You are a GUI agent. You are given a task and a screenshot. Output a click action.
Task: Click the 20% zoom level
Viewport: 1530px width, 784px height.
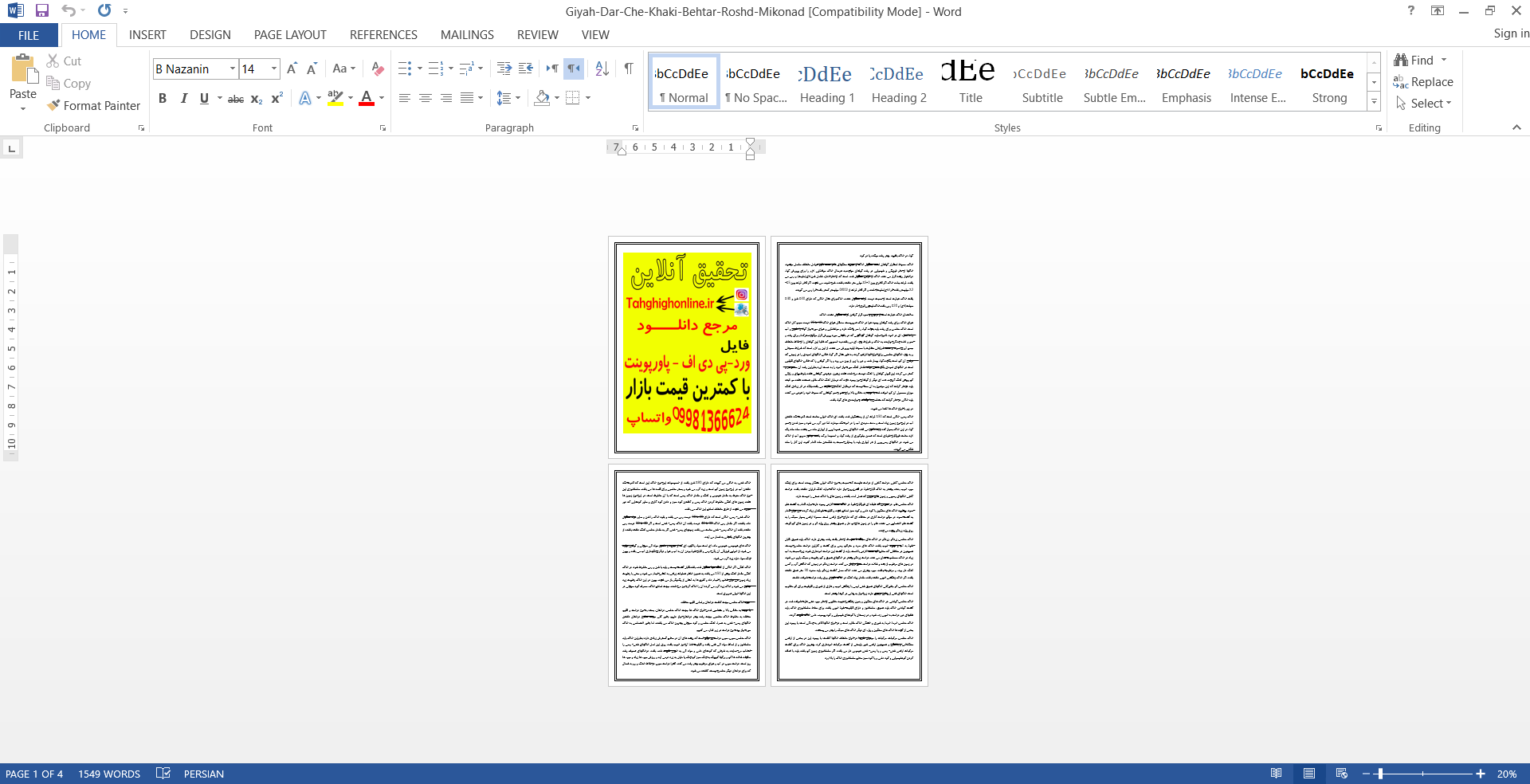[x=1507, y=774]
